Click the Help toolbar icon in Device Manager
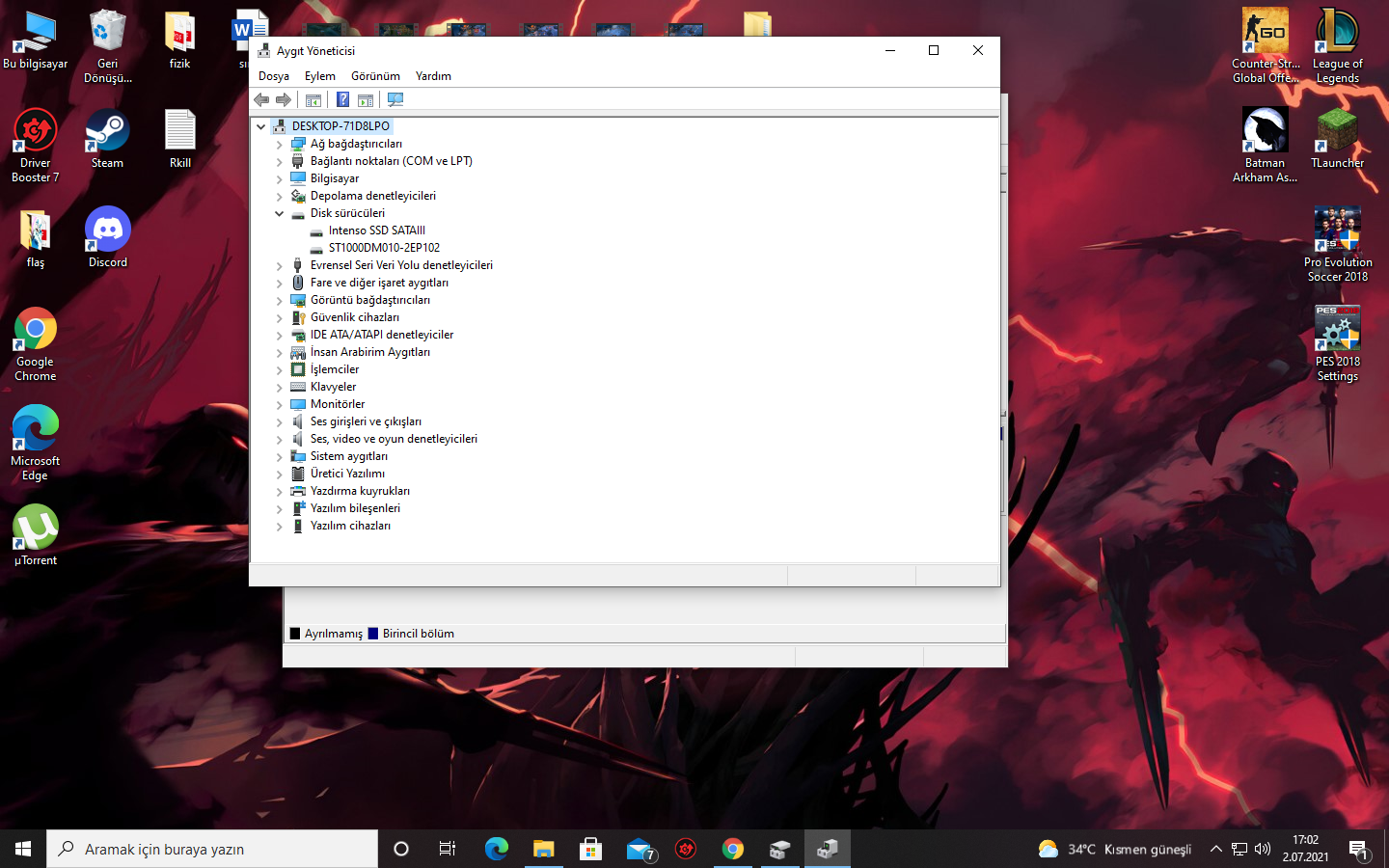This screenshot has height=868, width=1389. 342,99
